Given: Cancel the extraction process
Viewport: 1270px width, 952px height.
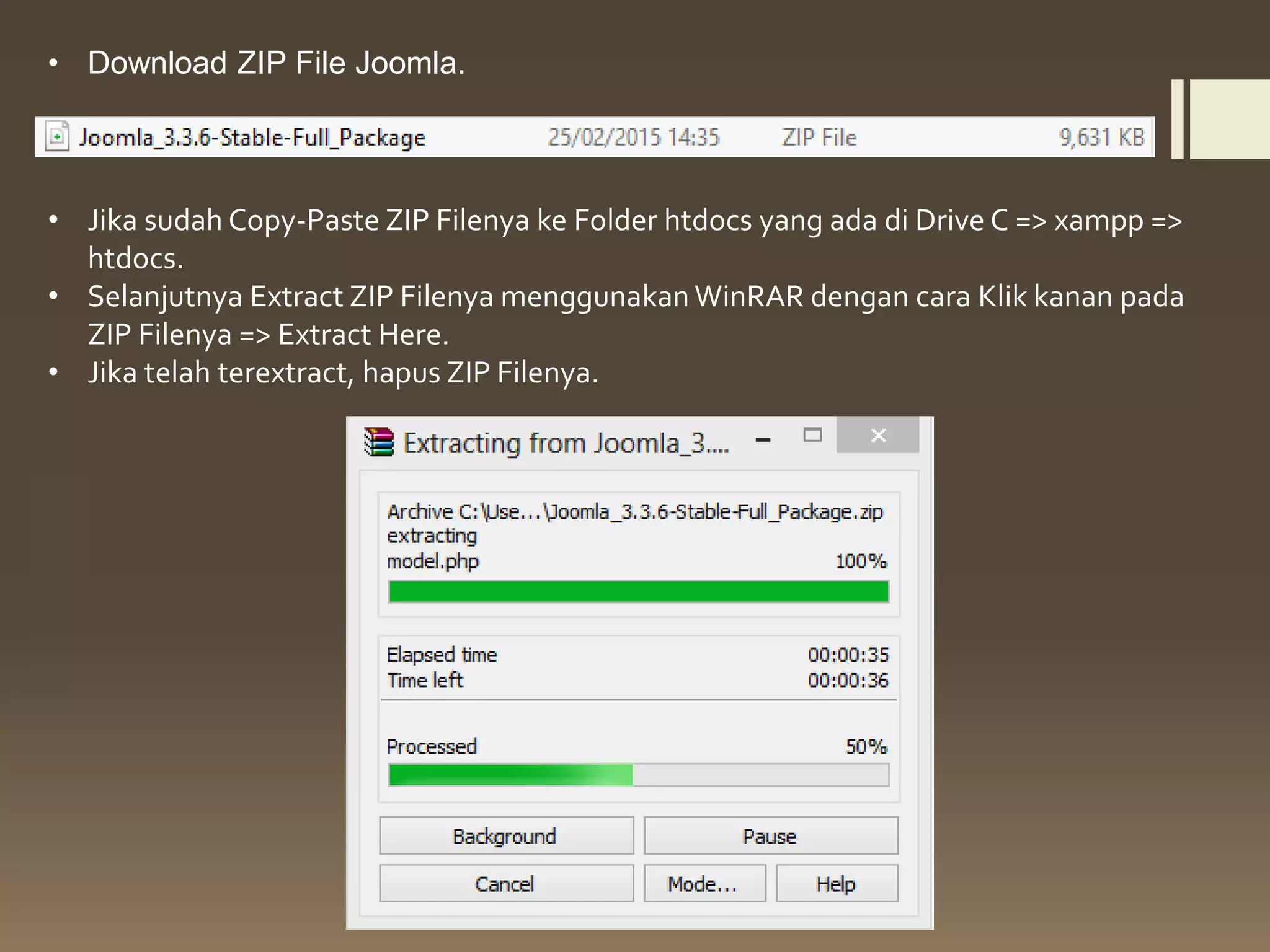Looking at the screenshot, I should (506, 883).
